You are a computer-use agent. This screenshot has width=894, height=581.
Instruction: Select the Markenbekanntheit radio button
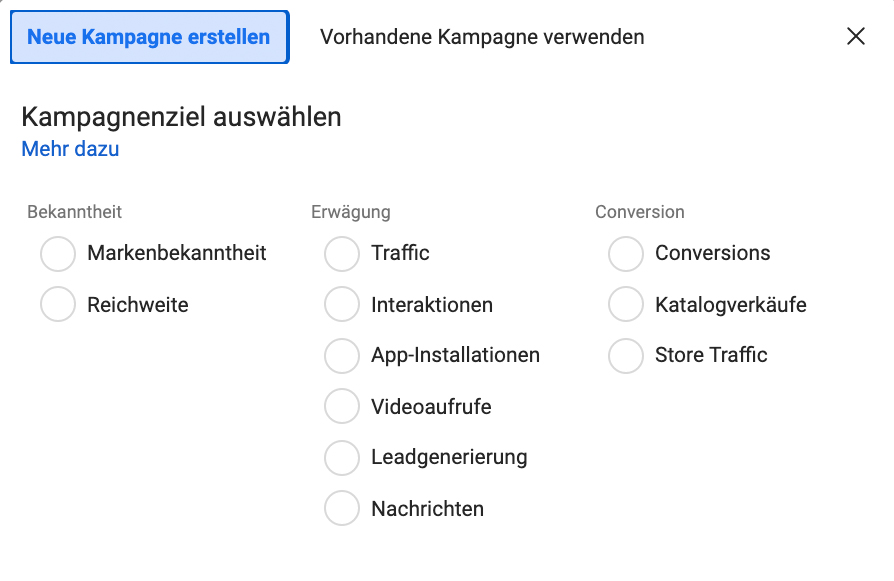click(x=58, y=254)
